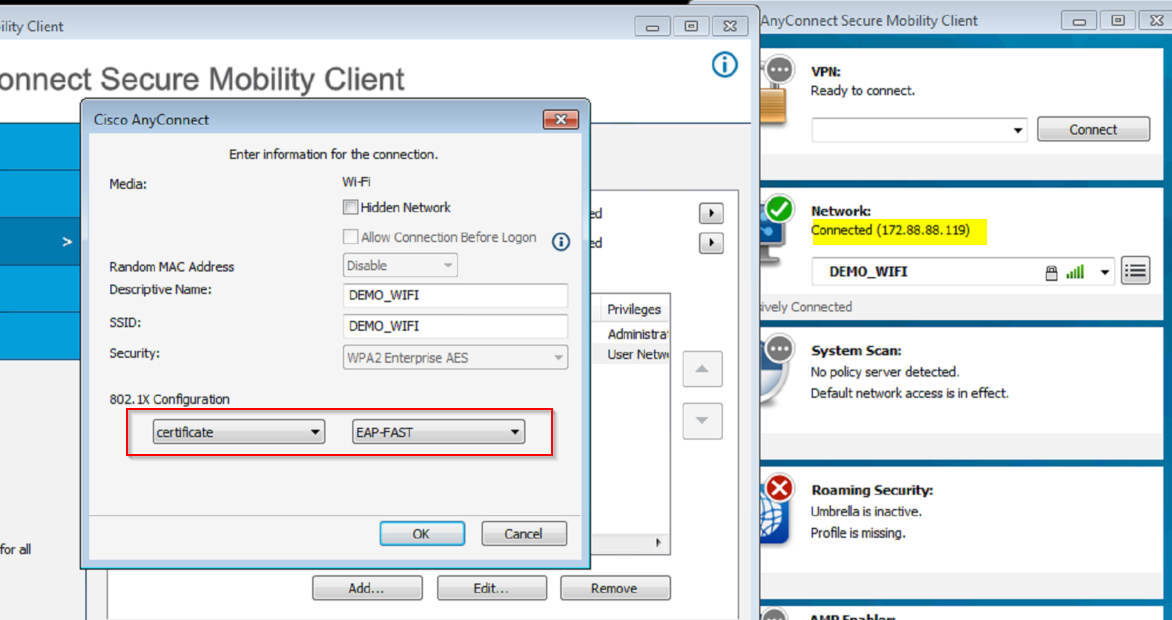
Task: Click the horizontal scrollbar right arrow in list
Action: (x=658, y=542)
